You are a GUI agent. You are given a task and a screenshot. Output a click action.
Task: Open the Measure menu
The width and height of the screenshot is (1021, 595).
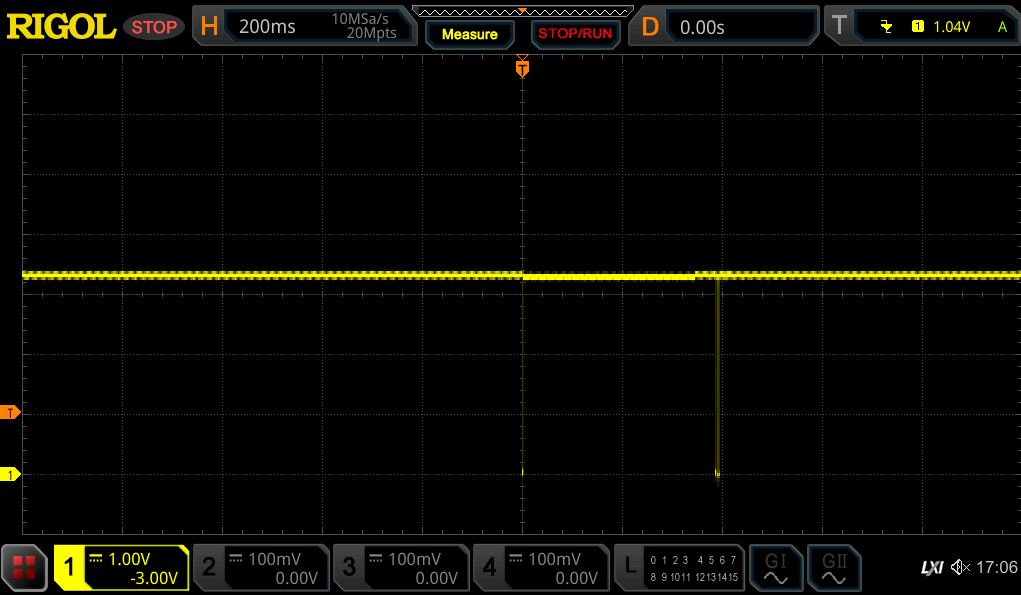(469, 35)
